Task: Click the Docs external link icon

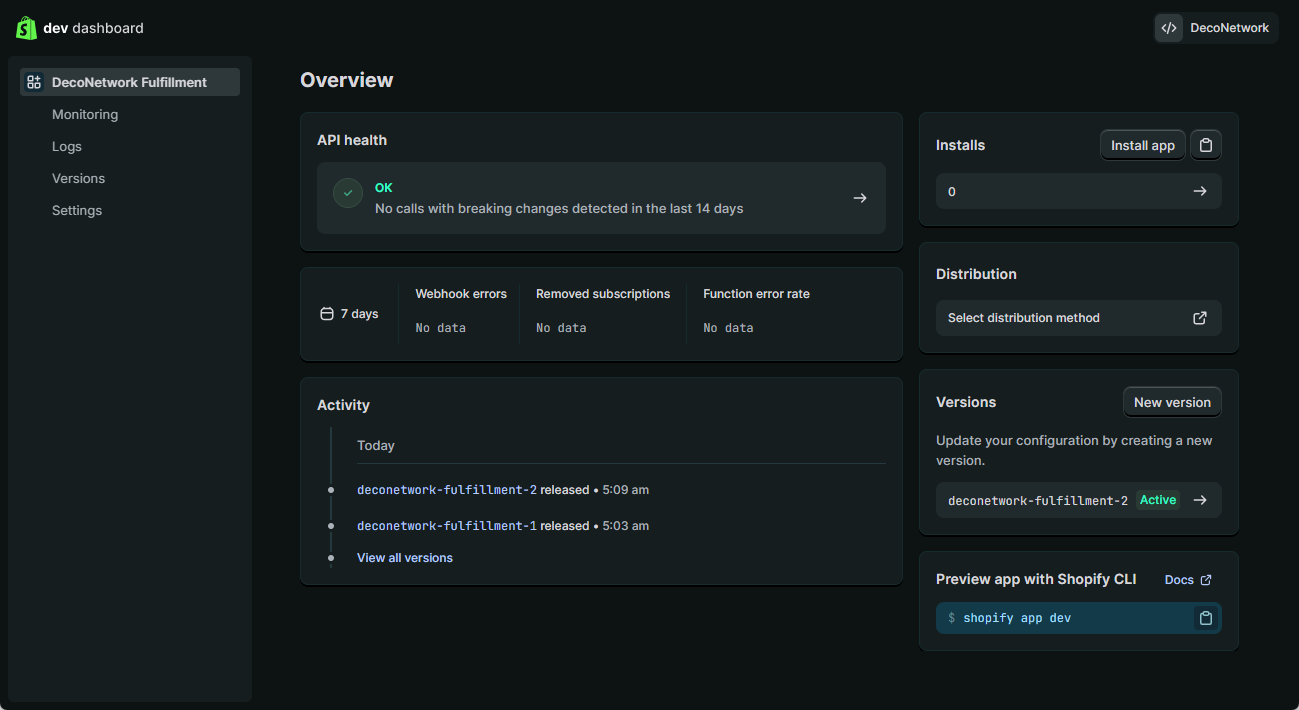Action: click(1206, 580)
